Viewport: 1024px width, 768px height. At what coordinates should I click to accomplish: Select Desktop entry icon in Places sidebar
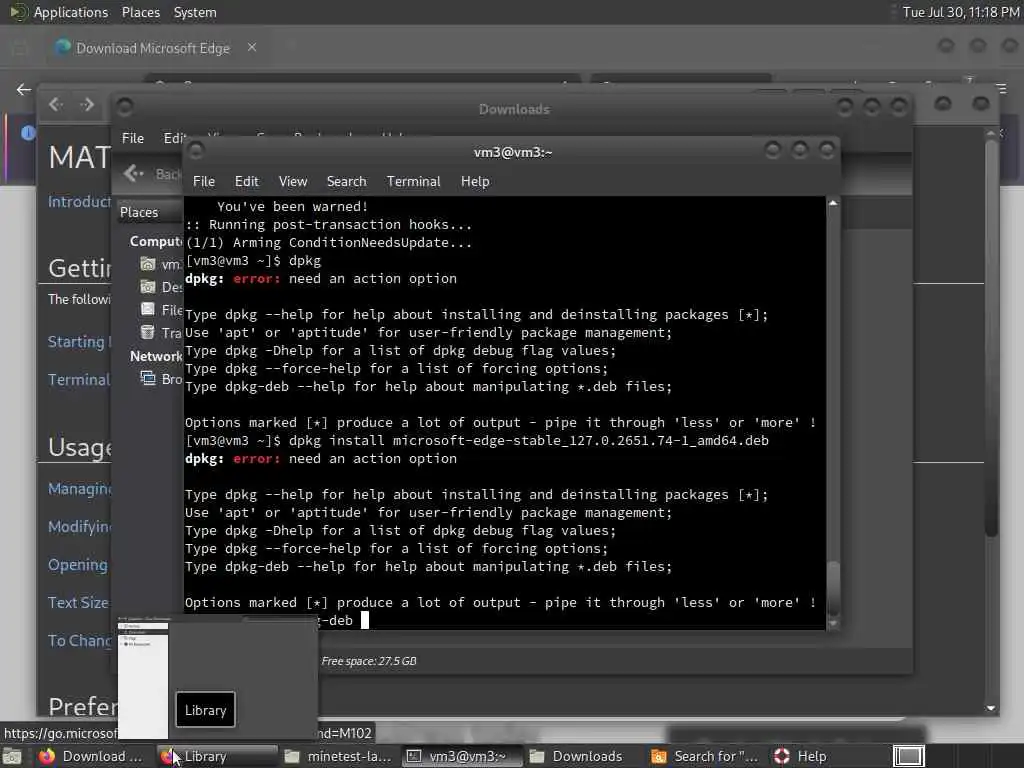[x=148, y=287]
